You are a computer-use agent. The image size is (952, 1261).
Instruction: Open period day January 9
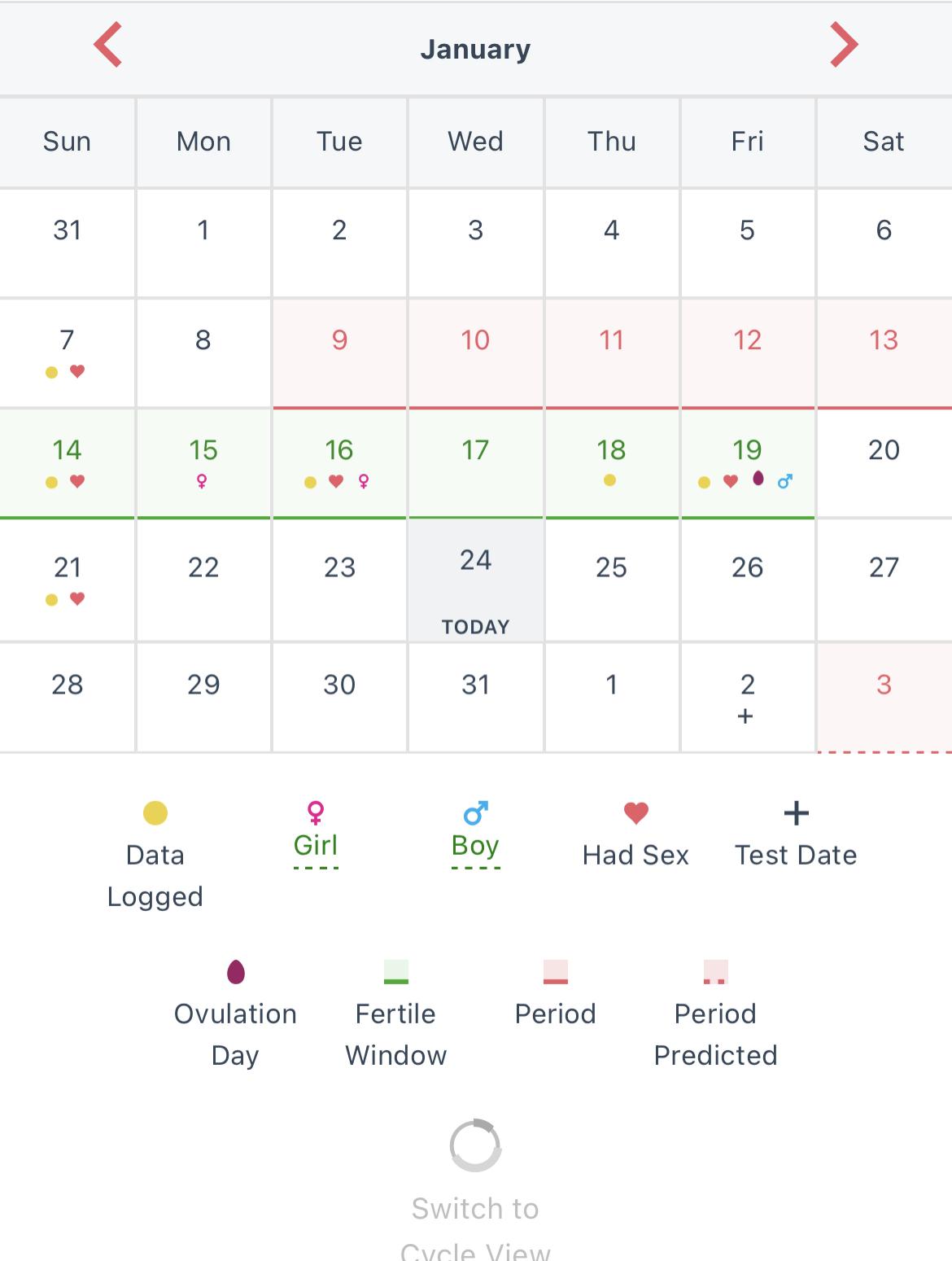click(339, 352)
